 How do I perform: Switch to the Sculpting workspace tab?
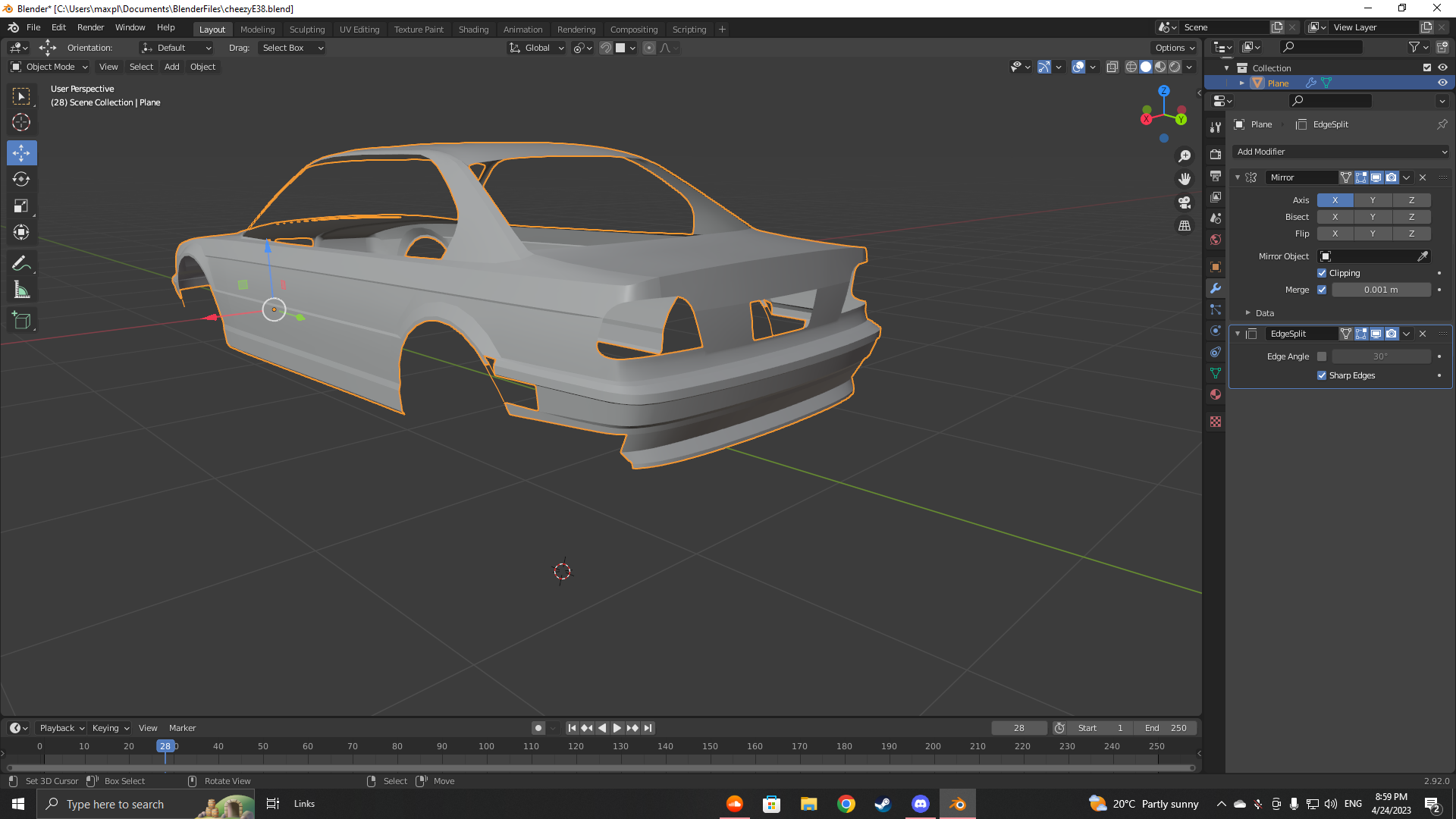[x=306, y=29]
